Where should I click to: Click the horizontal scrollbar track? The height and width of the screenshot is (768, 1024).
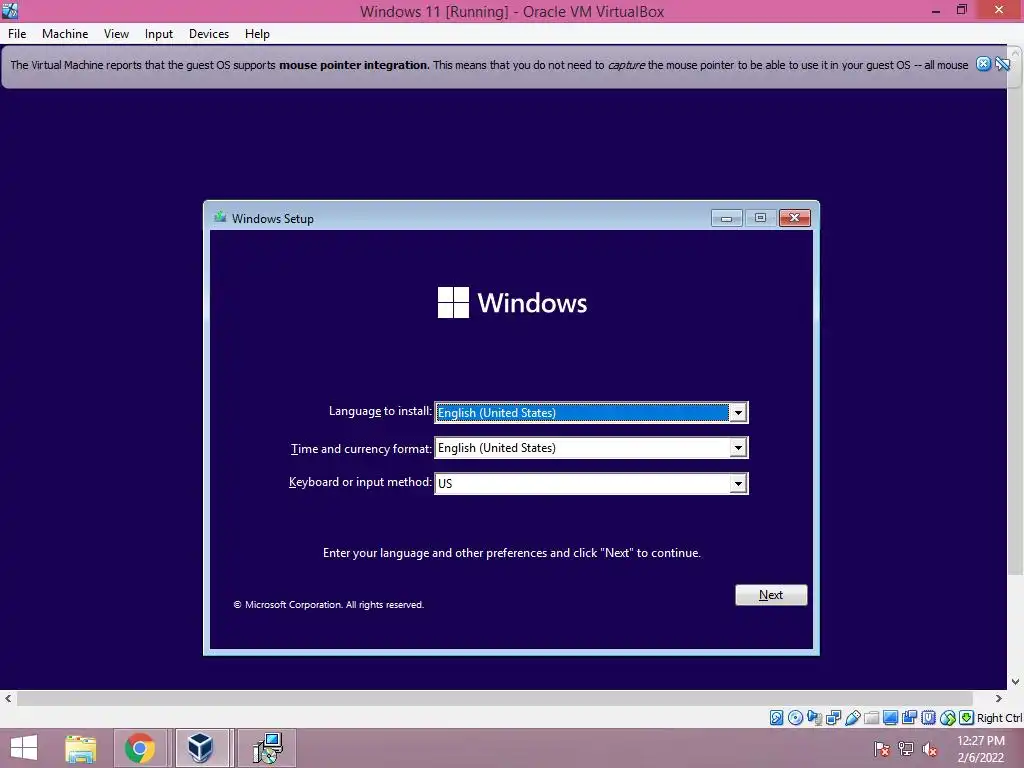(x=494, y=698)
